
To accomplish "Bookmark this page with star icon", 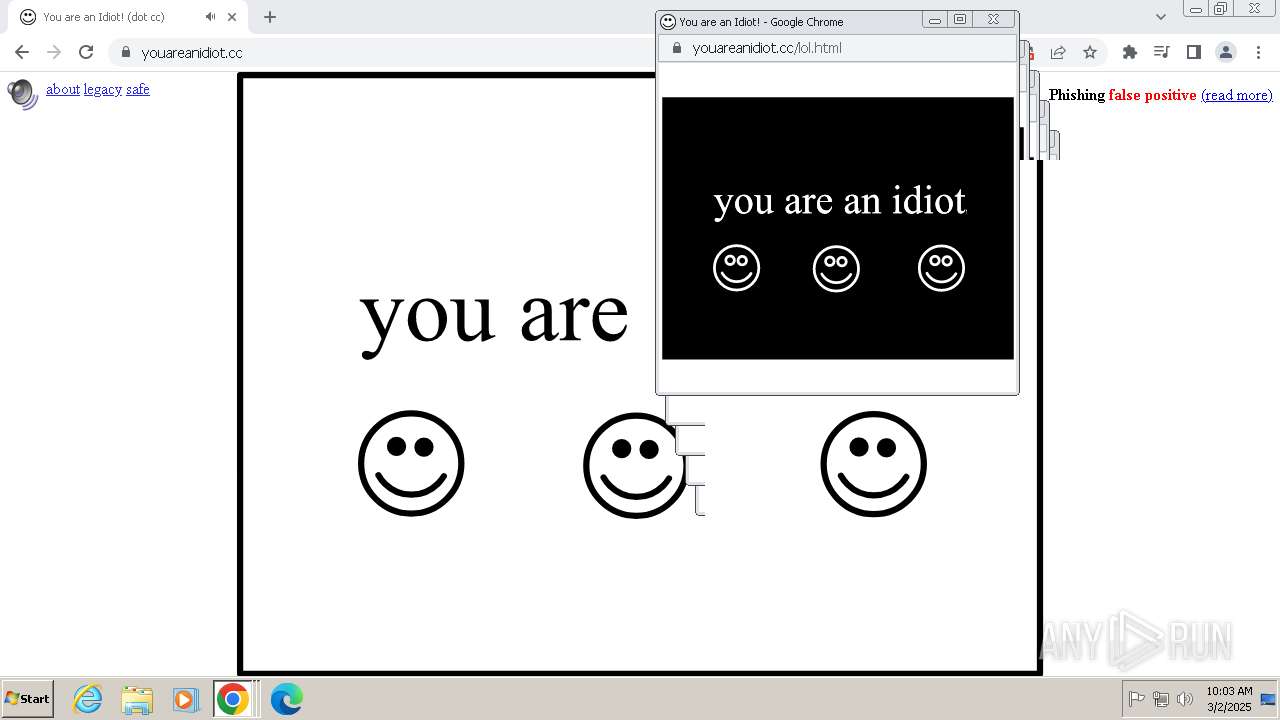I will (x=1090, y=52).
